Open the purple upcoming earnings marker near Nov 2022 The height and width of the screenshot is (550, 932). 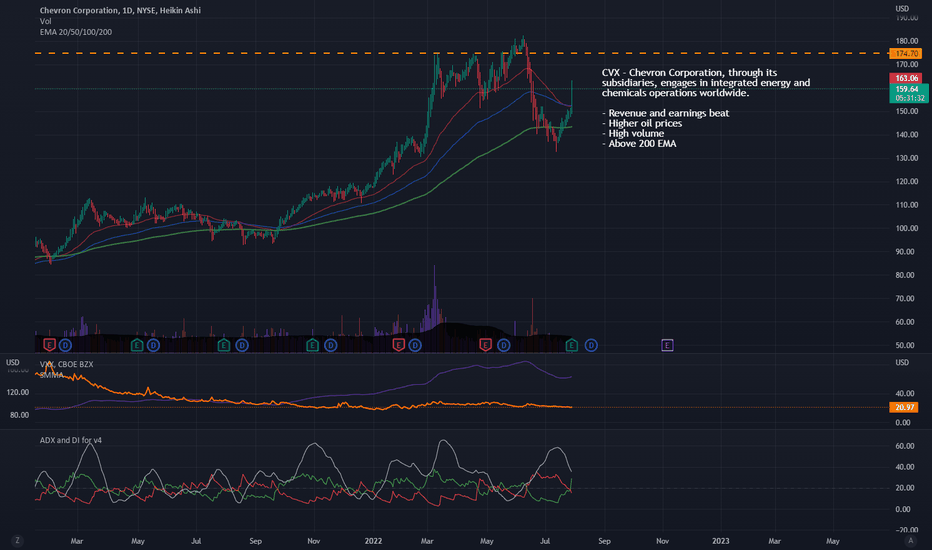[x=667, y=345]
